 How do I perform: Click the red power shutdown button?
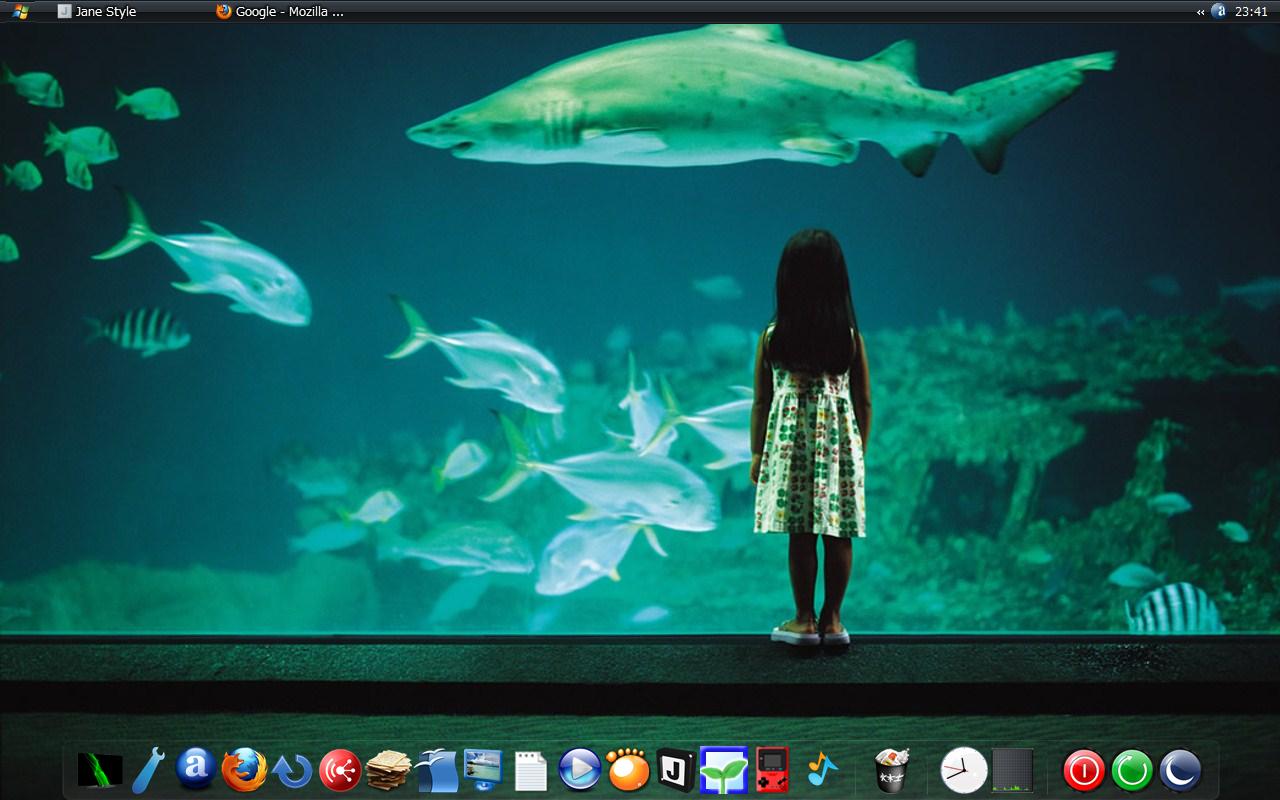pyautogui.click(x=1084, y=771)
